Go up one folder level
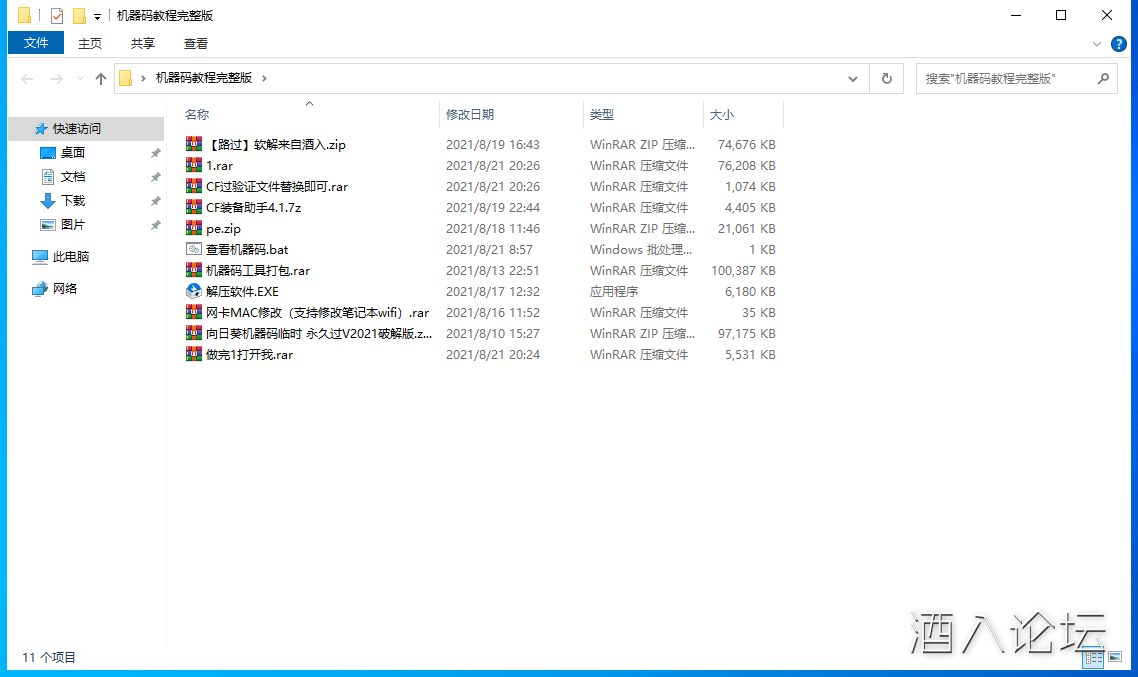This screenshot has width=1138, height=677. pos(101,78)
